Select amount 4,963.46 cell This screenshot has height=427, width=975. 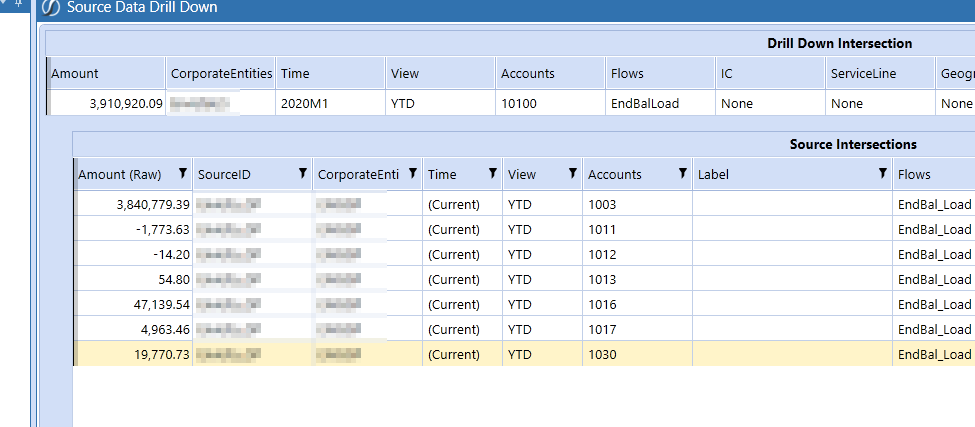pos(134,329)
